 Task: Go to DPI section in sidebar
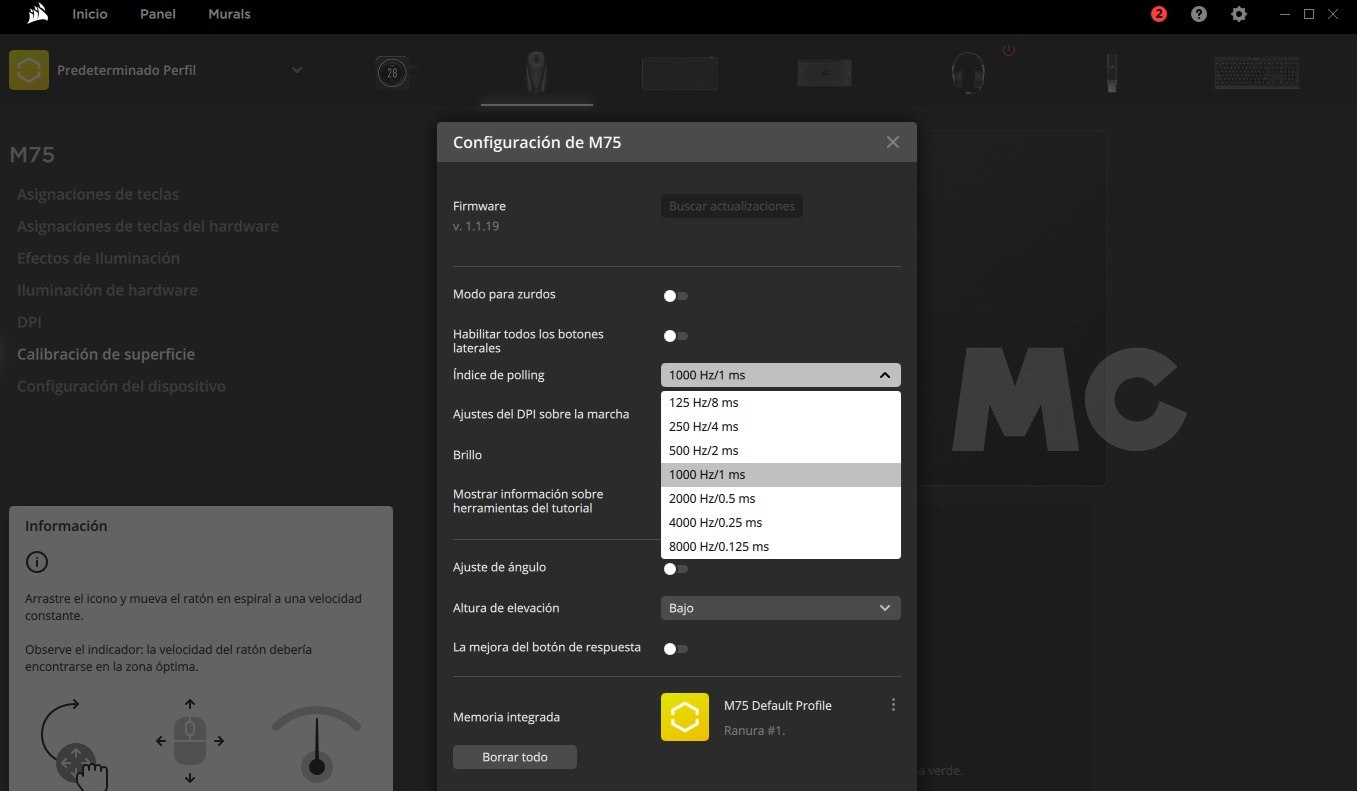pos(29,322)
